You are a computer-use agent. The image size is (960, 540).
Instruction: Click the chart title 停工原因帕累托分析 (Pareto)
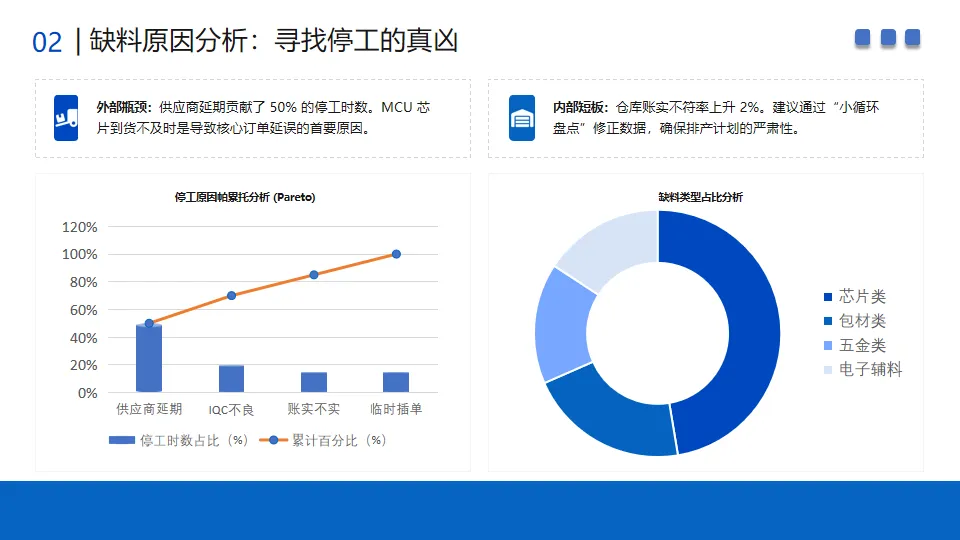(245, 197)
